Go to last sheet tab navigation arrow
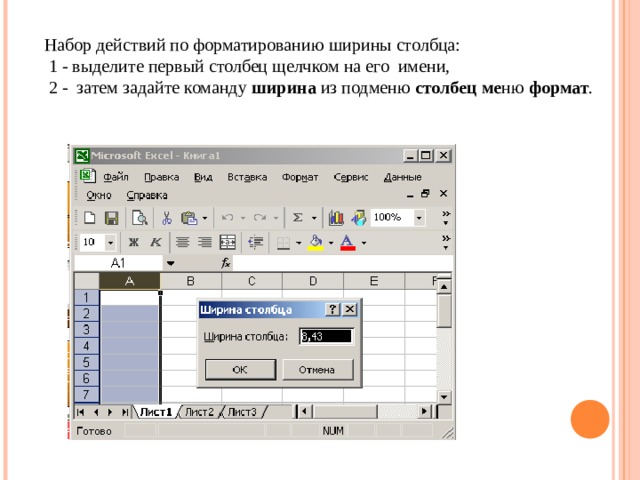 125,412
